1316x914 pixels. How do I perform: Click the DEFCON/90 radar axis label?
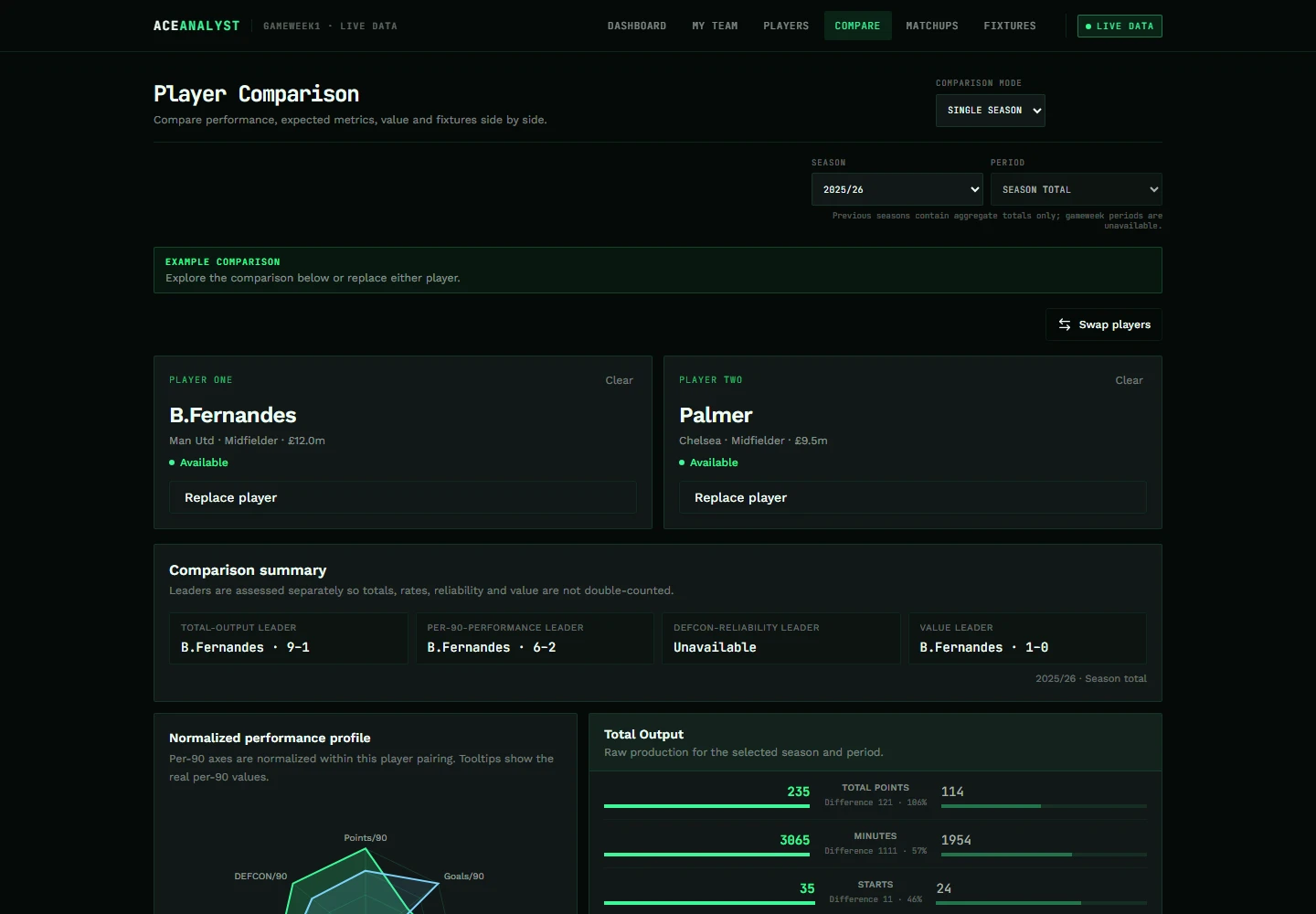point(260,877)
